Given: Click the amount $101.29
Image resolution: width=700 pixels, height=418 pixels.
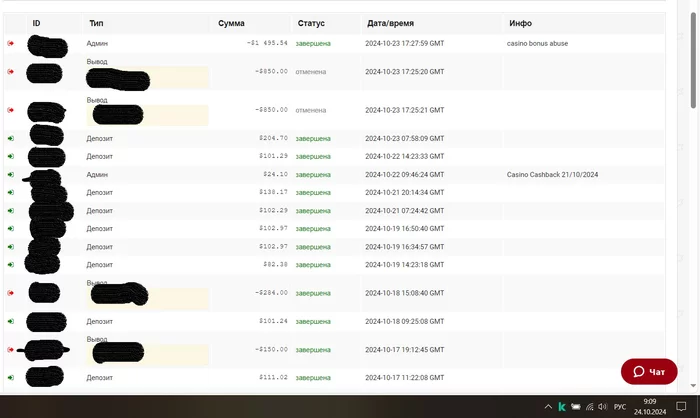Looking at the screenshot, I should [x=273, y=156].
